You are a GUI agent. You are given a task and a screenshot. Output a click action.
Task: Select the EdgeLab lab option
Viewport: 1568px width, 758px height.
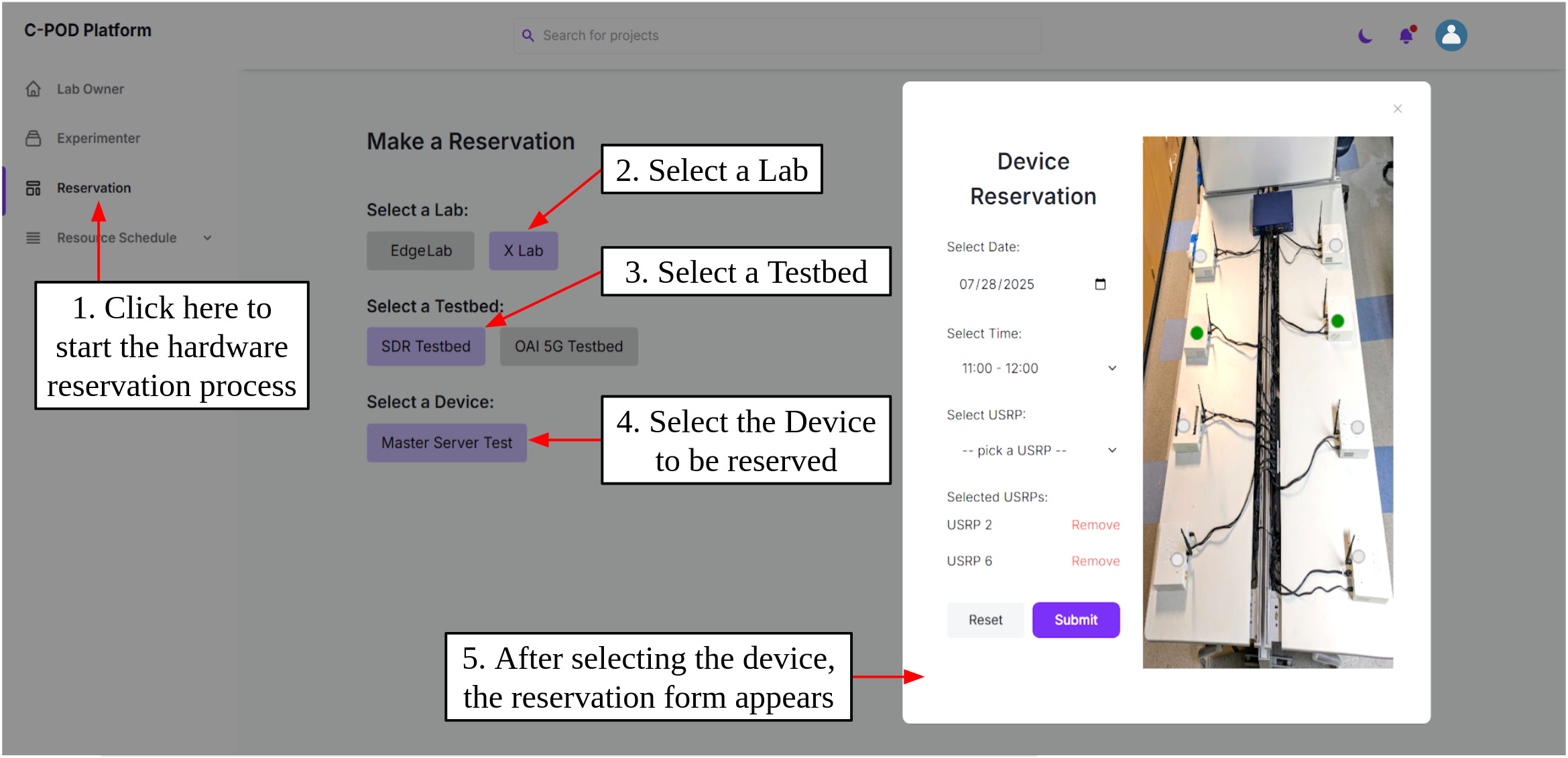coord(420,251)
